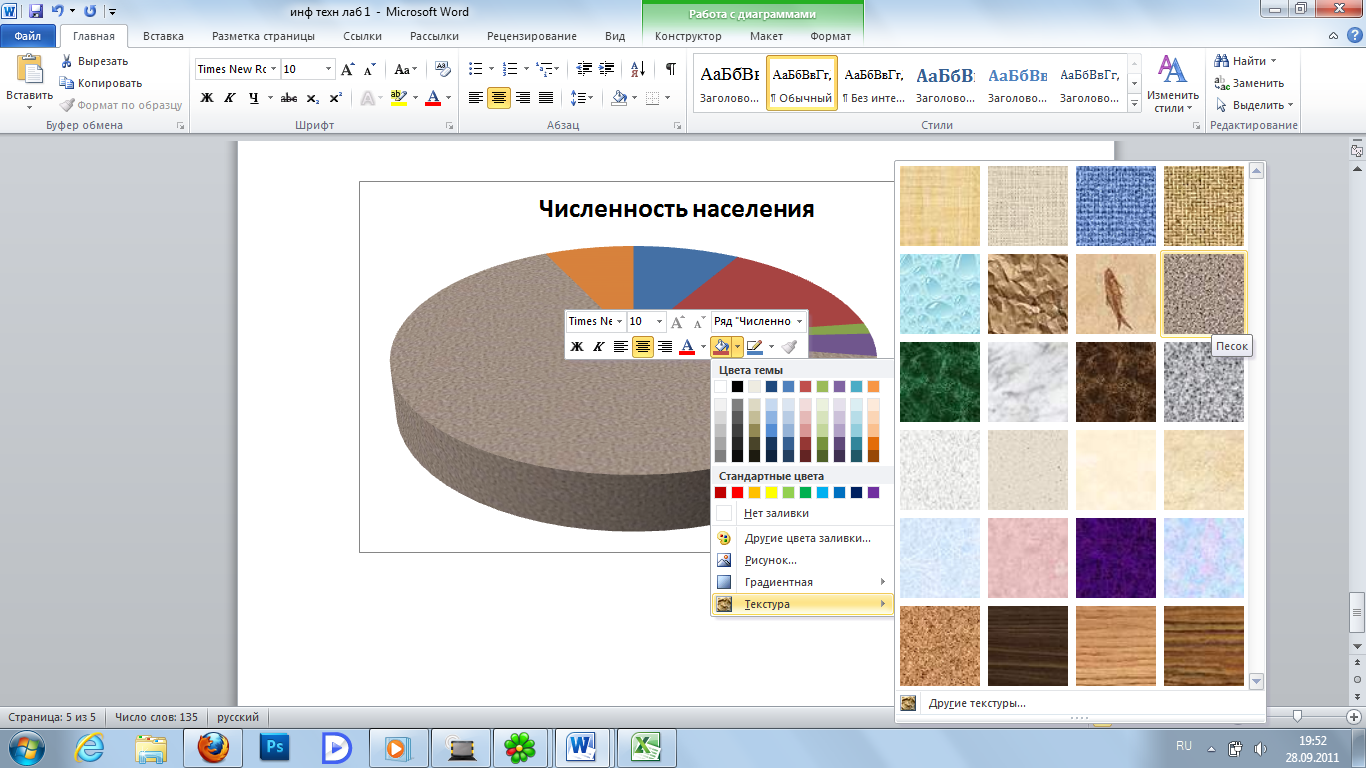The height and width of the screenshot is (768, 1366).
Task: Expand the chart element selector dropdown
Action: [x=798, y=321]
